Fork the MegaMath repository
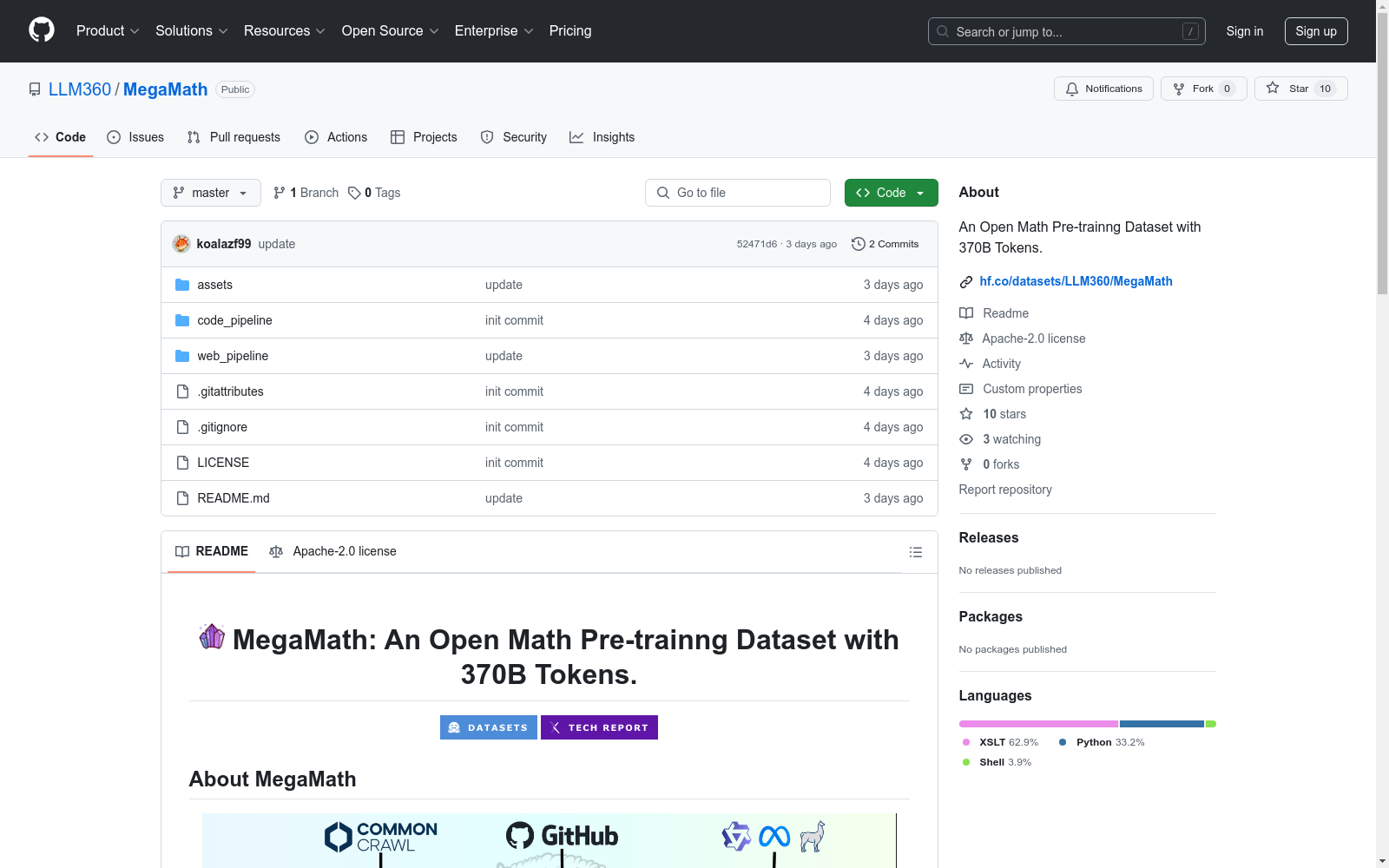This screenshot has width=1389, height=868. (1204, 89)
